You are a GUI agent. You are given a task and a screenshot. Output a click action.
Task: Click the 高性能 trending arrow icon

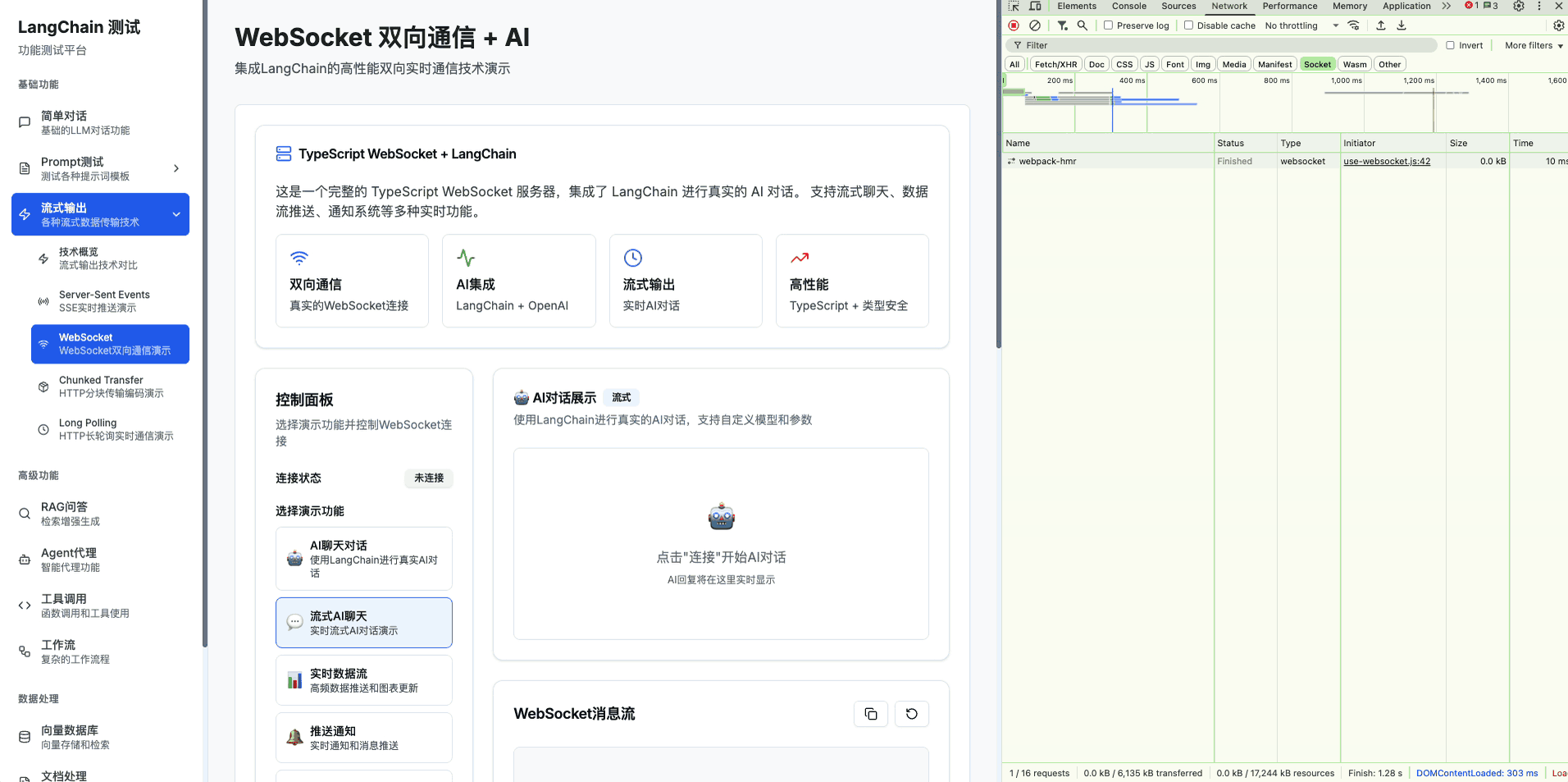[x=800, y=258]
